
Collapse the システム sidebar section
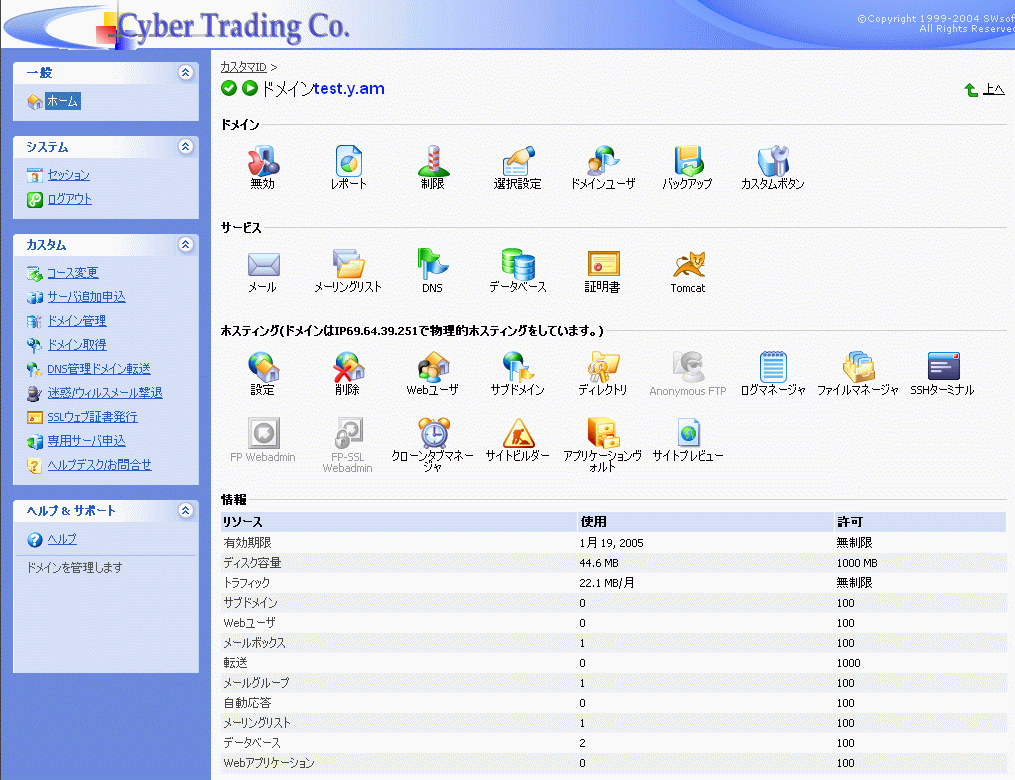[x=185, y=147]
